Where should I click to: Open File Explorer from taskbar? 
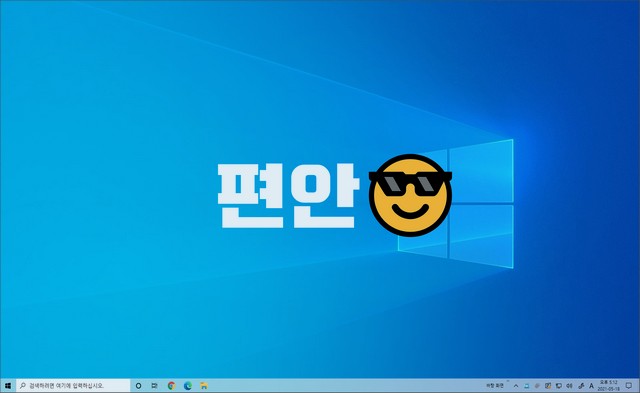tap(204, 386)
